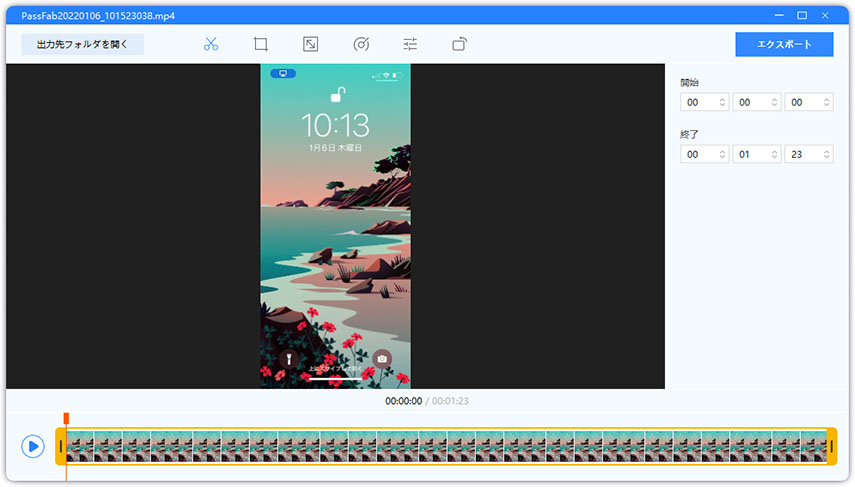855x487 pixels.
Task: Minimize the window
Action: click(779, 15)
